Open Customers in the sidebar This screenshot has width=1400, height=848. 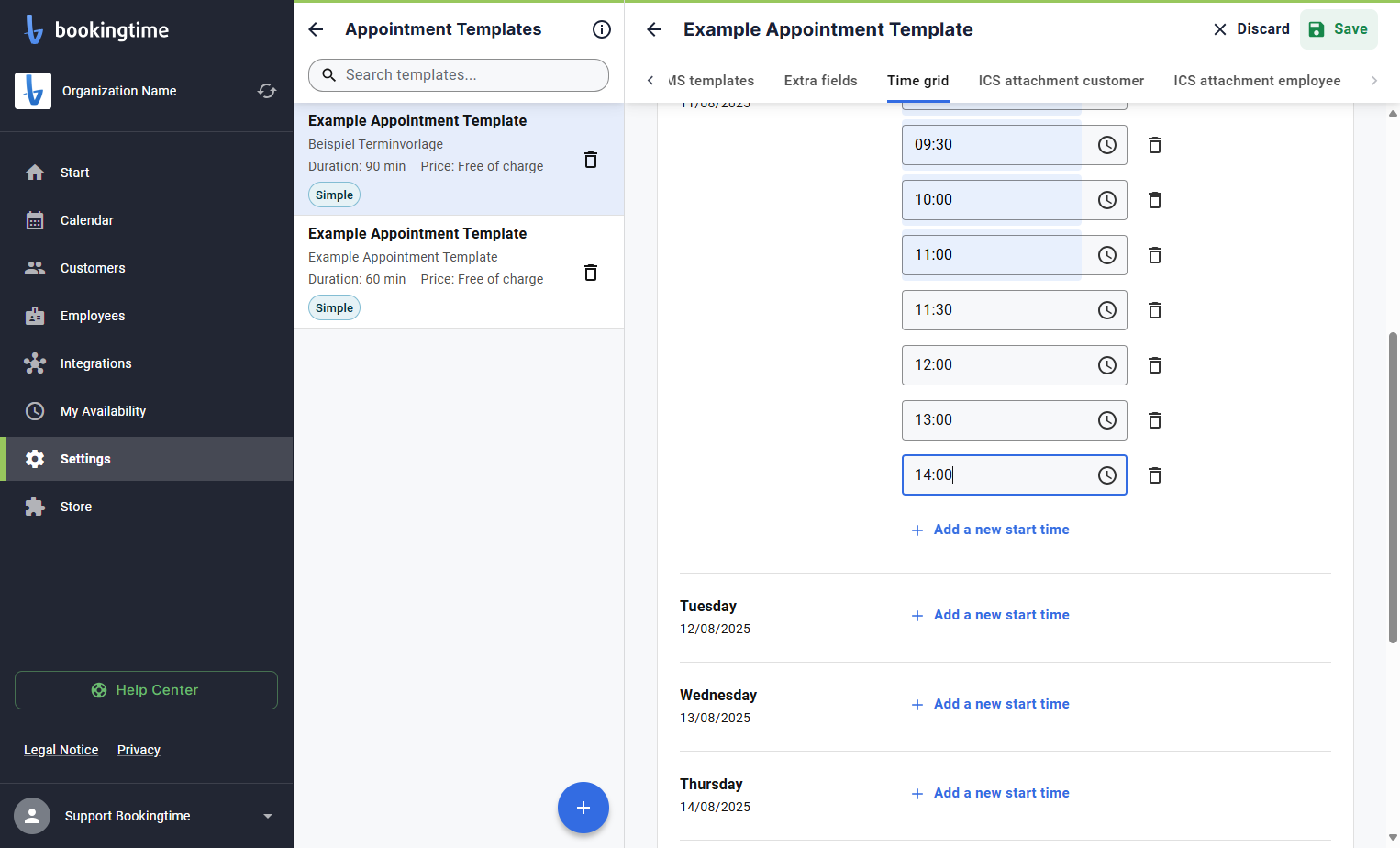147,268
